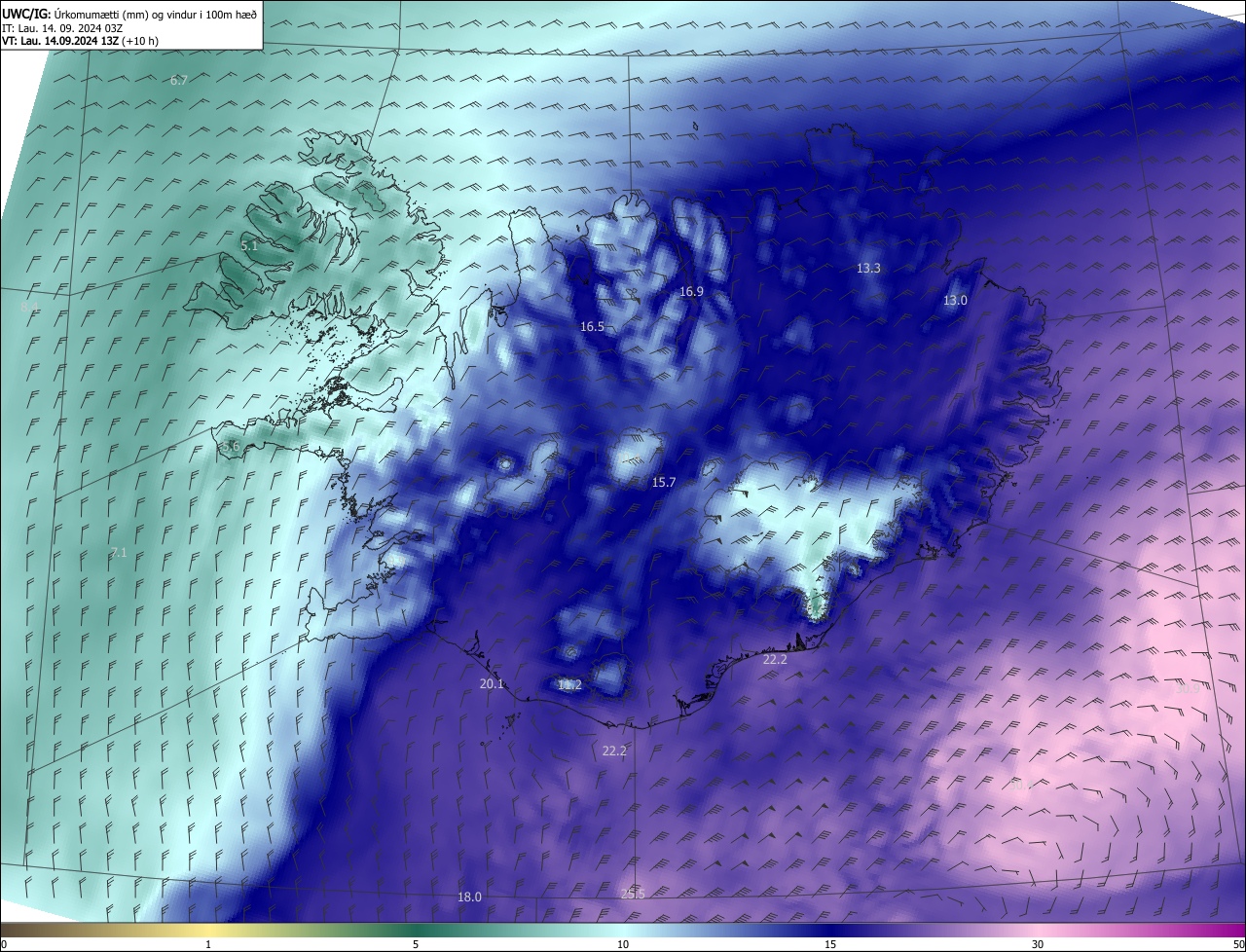Click the 14.2 value label on the map

569,685
